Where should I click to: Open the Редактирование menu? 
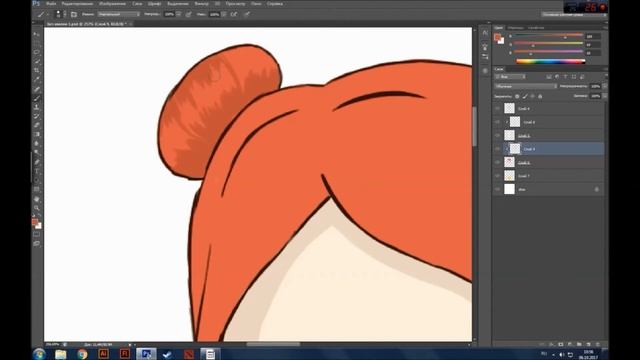(x=77, y=4)
